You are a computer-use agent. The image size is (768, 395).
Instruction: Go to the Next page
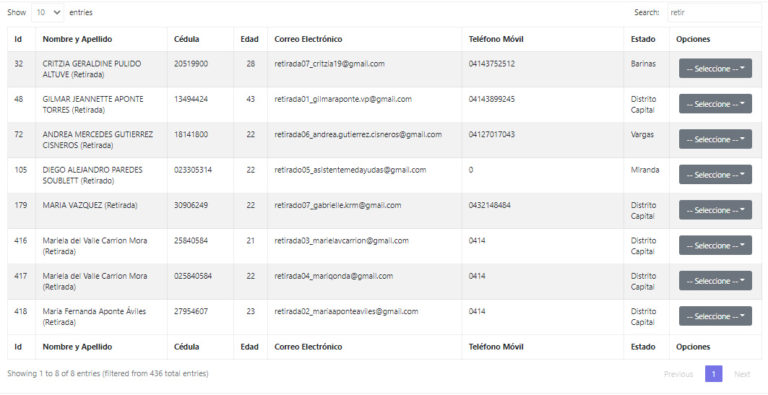point(742,374)
